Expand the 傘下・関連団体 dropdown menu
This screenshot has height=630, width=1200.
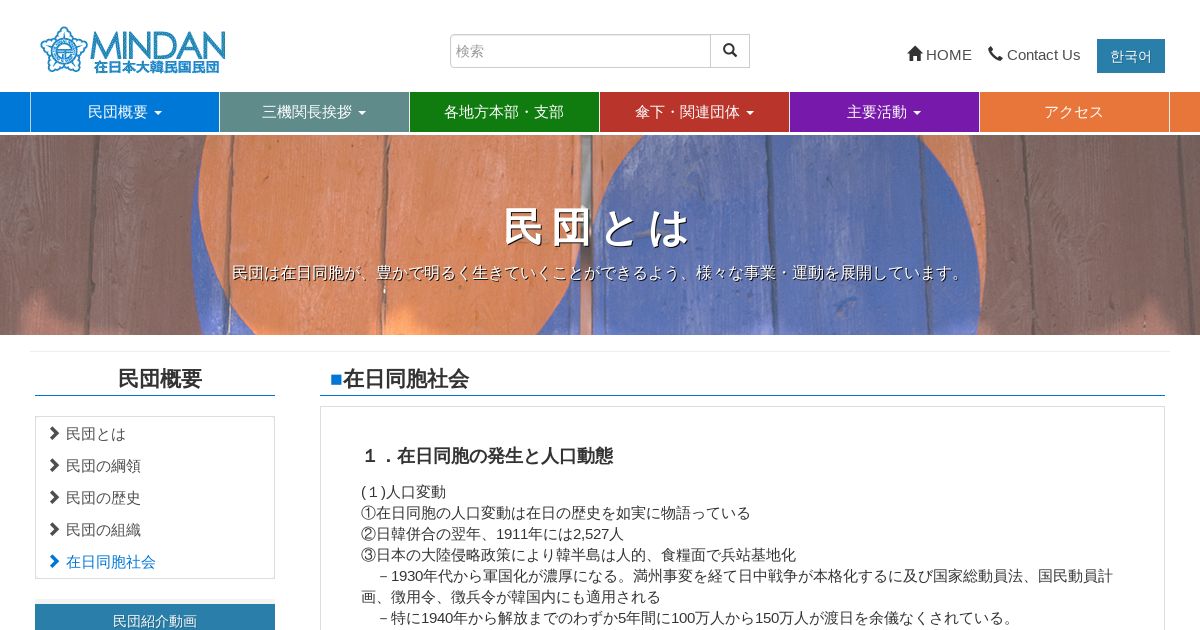pos(694,112)
